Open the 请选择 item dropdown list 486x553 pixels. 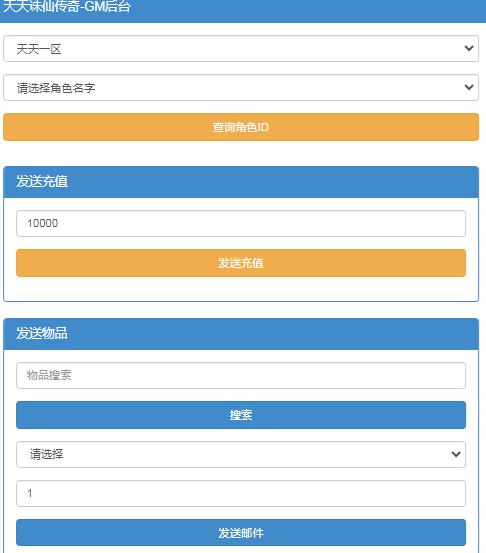(x=241, y=454)
